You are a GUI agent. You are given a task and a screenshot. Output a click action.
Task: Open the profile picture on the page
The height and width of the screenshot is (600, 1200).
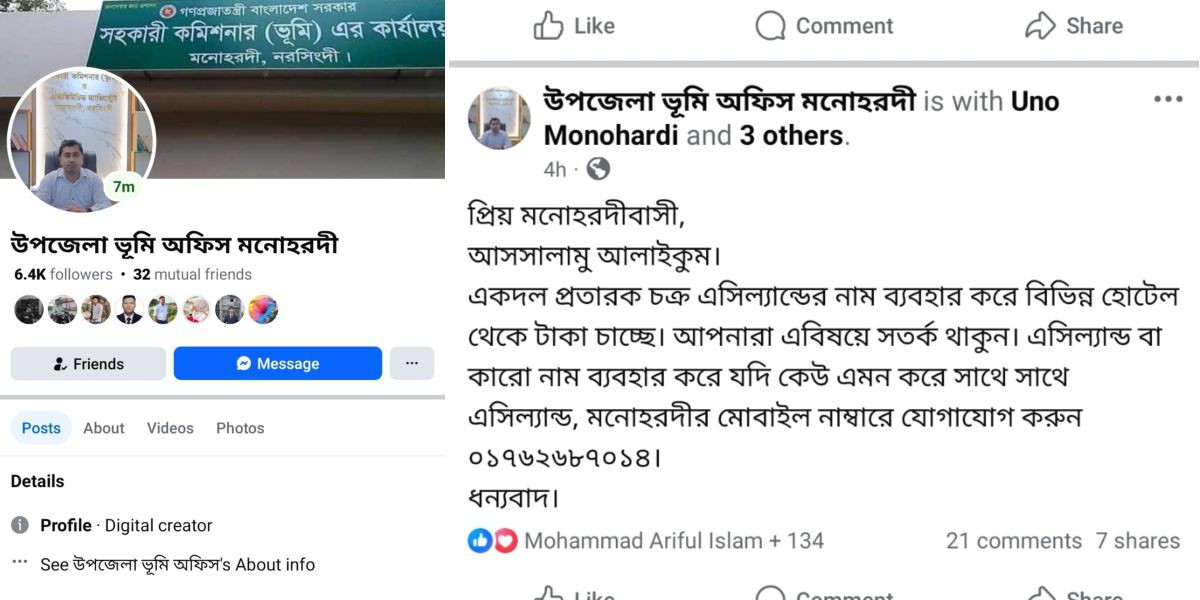pos(81,142)
